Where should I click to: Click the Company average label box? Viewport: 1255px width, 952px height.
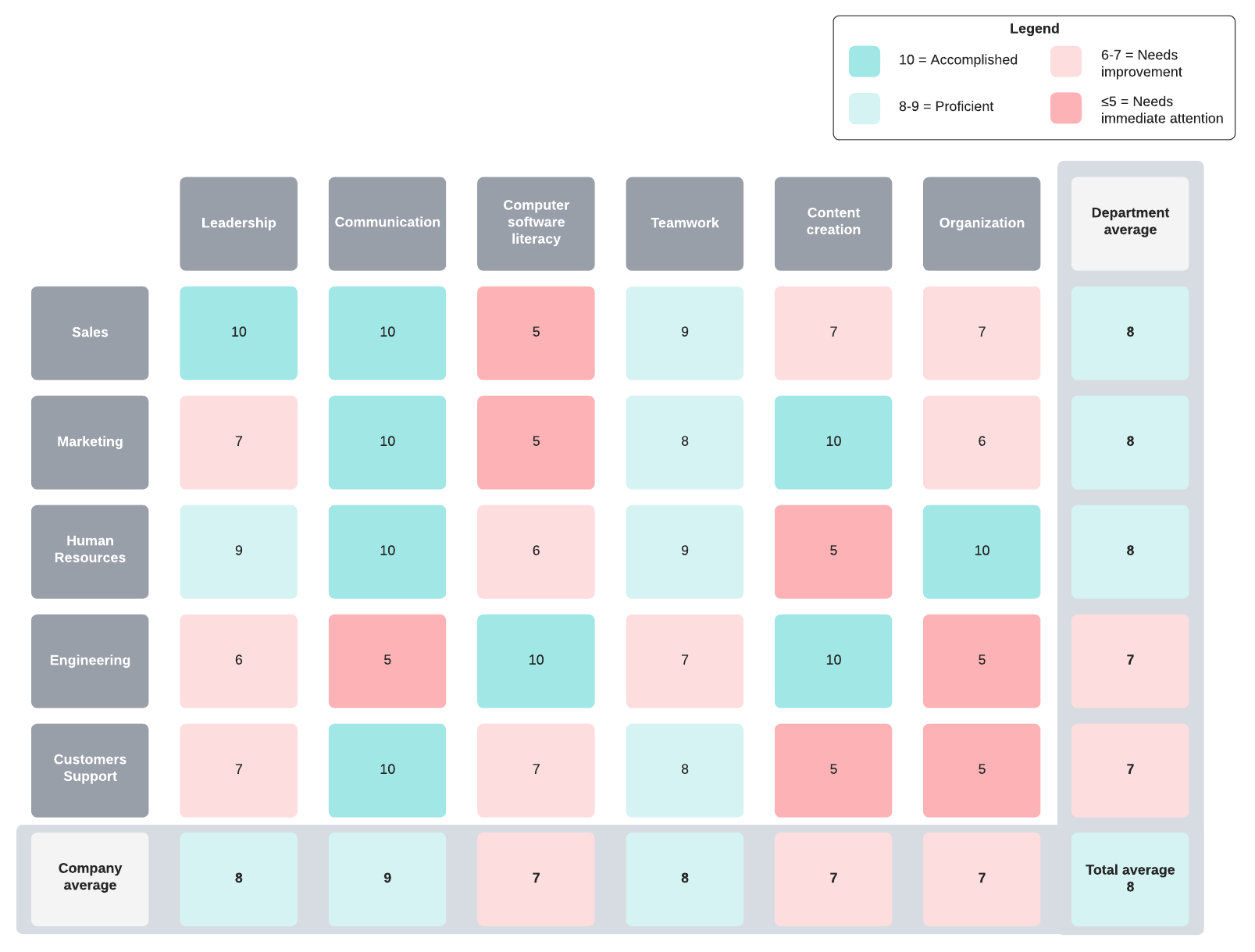coord(90,879)
